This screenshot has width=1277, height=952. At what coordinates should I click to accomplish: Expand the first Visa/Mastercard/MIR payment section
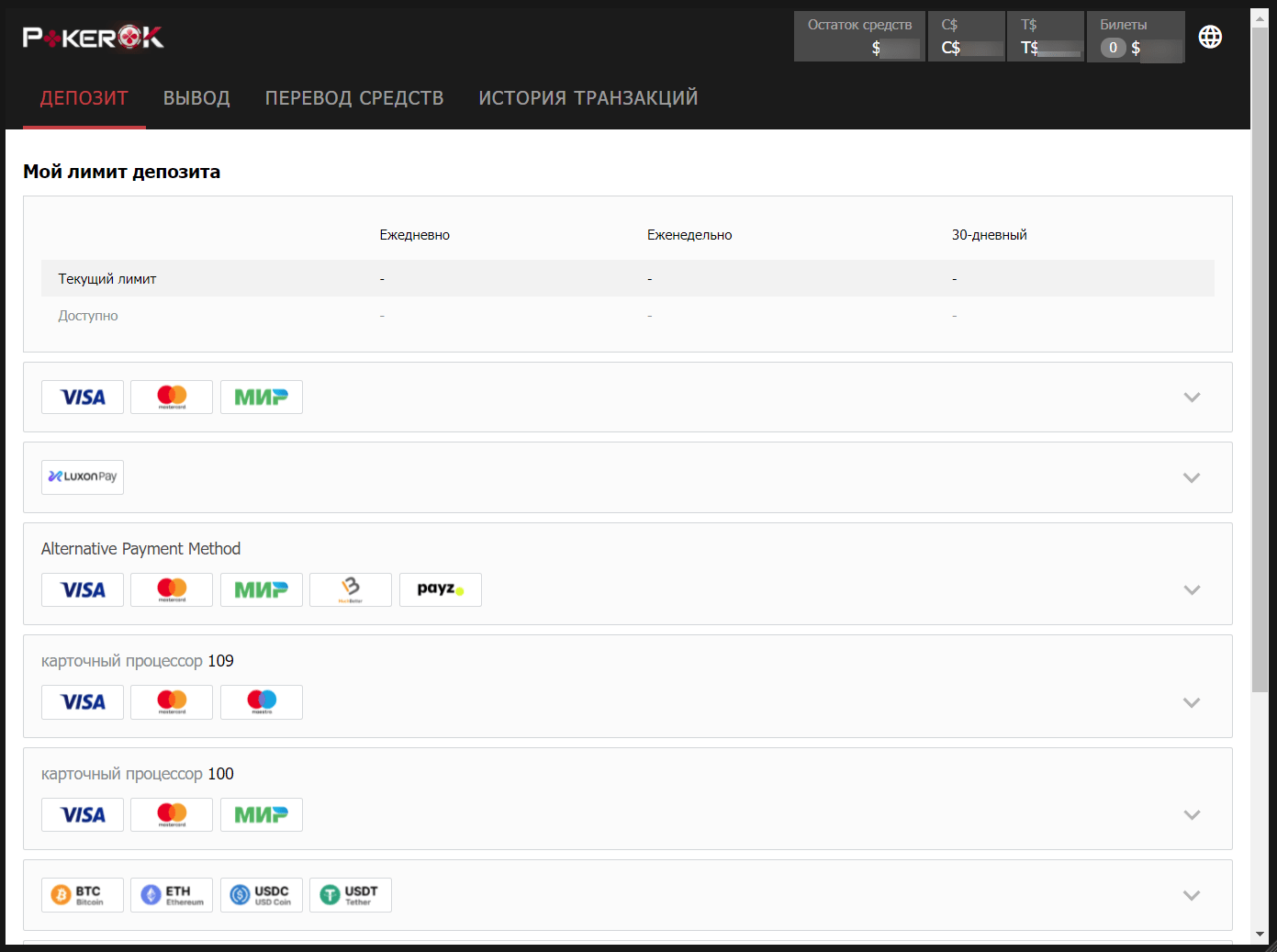pos(1192,398)
